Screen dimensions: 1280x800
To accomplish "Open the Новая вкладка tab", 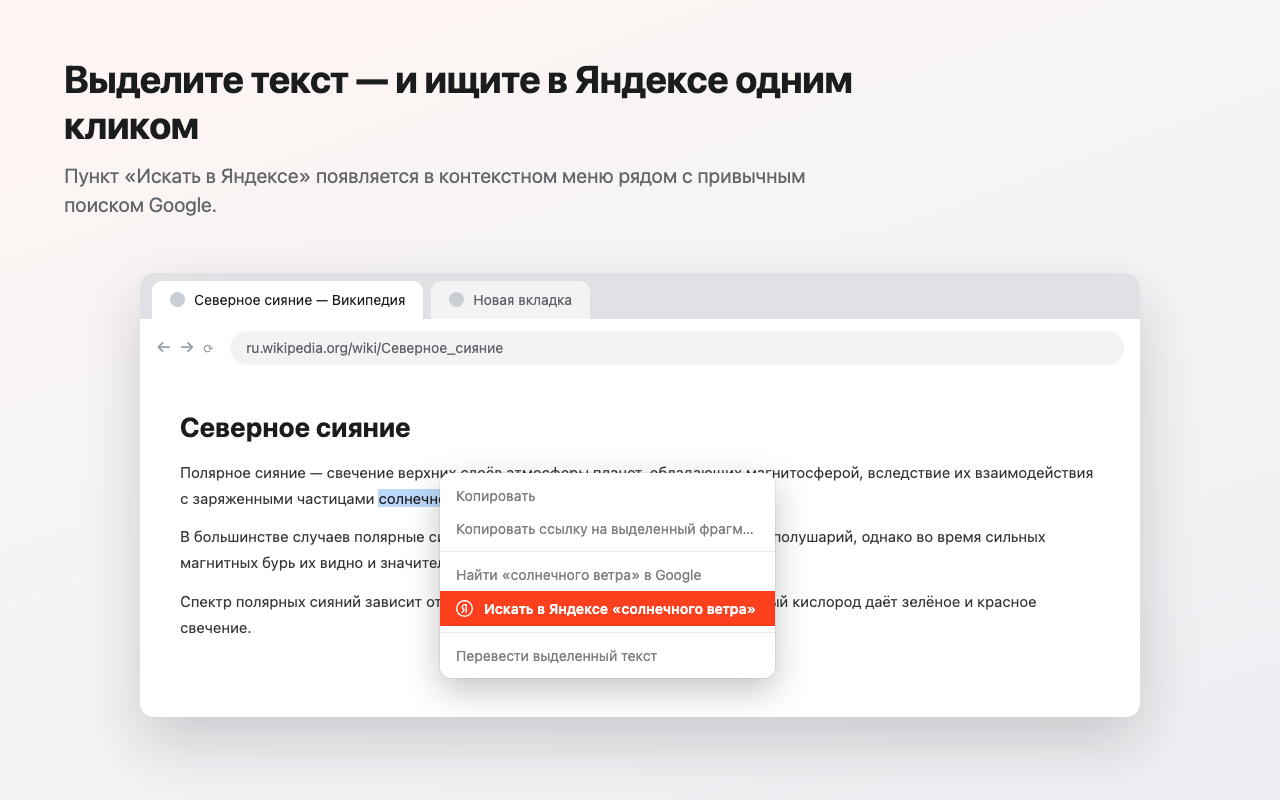I will click(510, 300).
